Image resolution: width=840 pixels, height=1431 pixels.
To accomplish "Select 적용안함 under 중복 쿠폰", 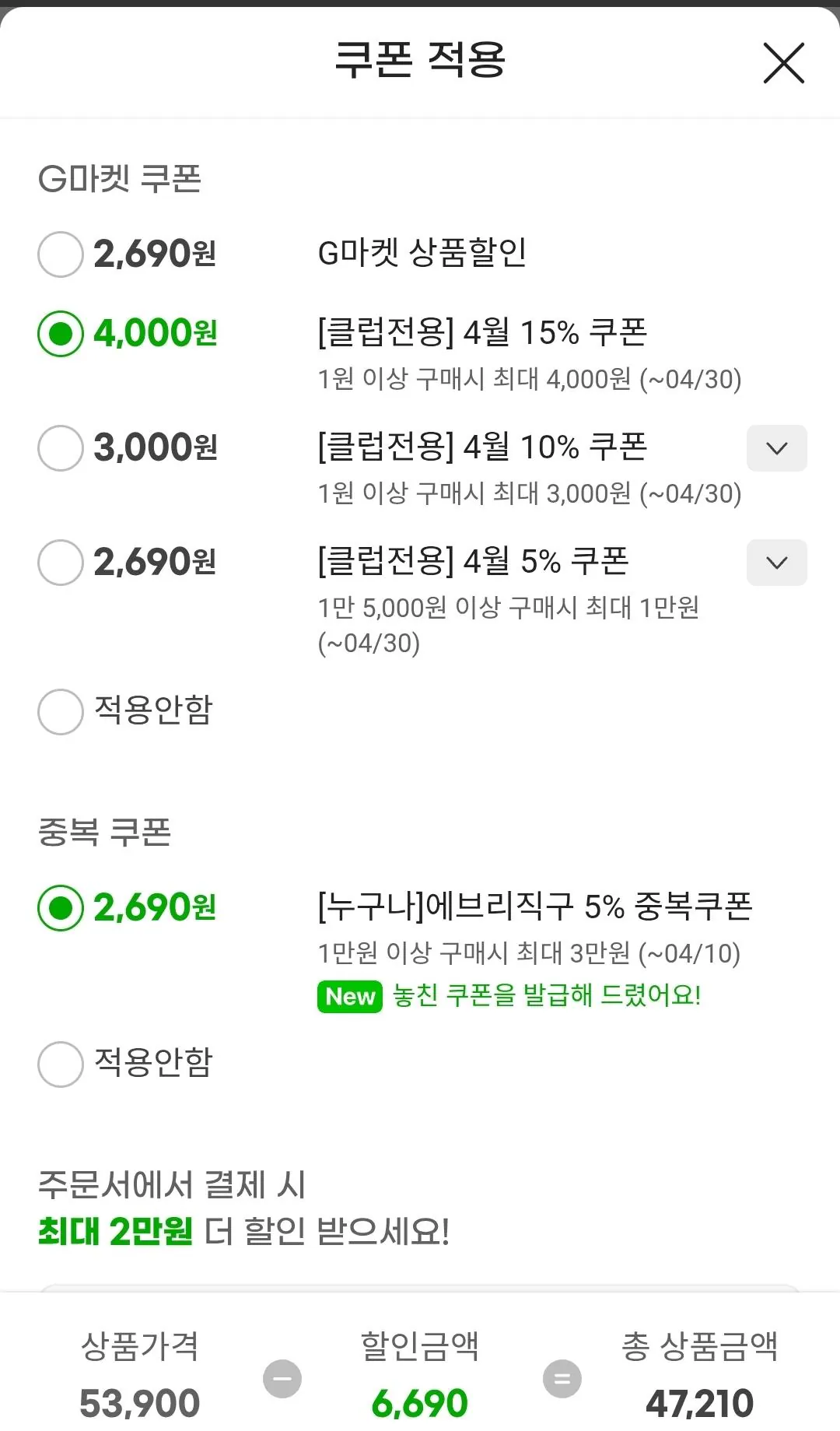I will [61, 1064].
